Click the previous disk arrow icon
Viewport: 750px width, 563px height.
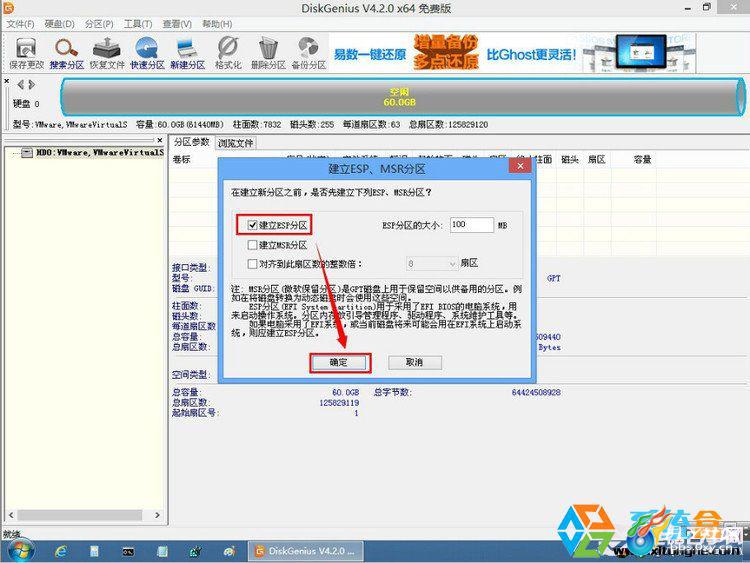click(20, 85)
